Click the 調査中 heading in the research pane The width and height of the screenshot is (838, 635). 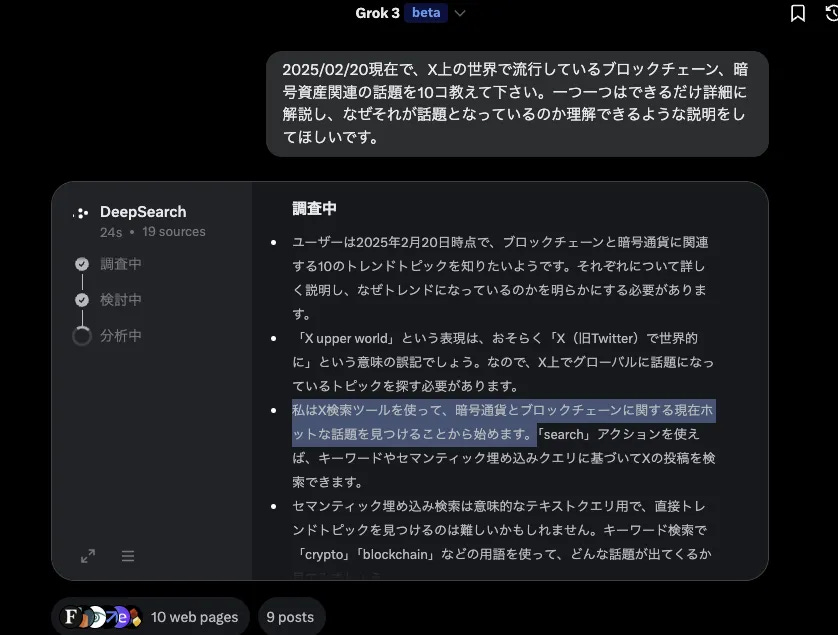[x=314, y=208]
